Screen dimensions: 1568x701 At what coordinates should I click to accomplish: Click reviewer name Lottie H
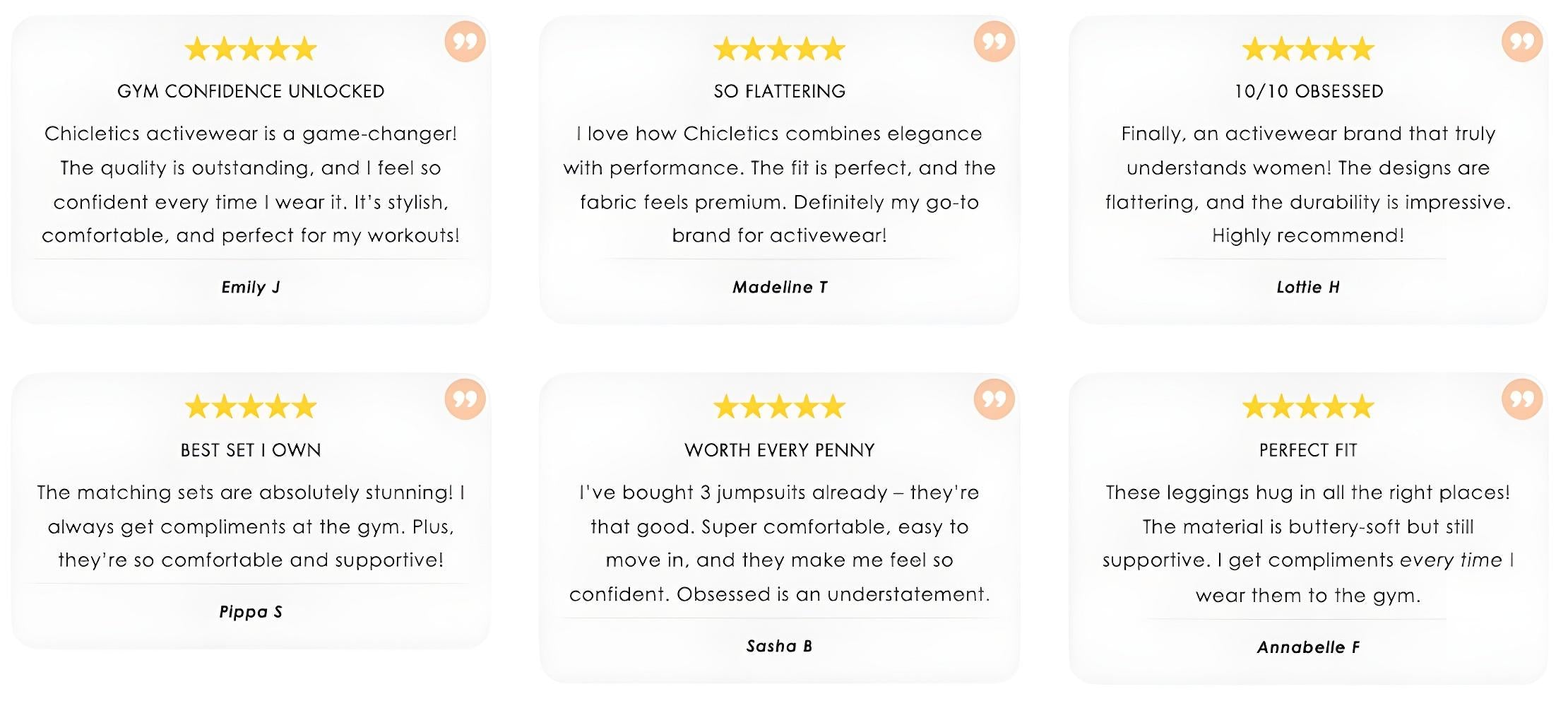1308,287
